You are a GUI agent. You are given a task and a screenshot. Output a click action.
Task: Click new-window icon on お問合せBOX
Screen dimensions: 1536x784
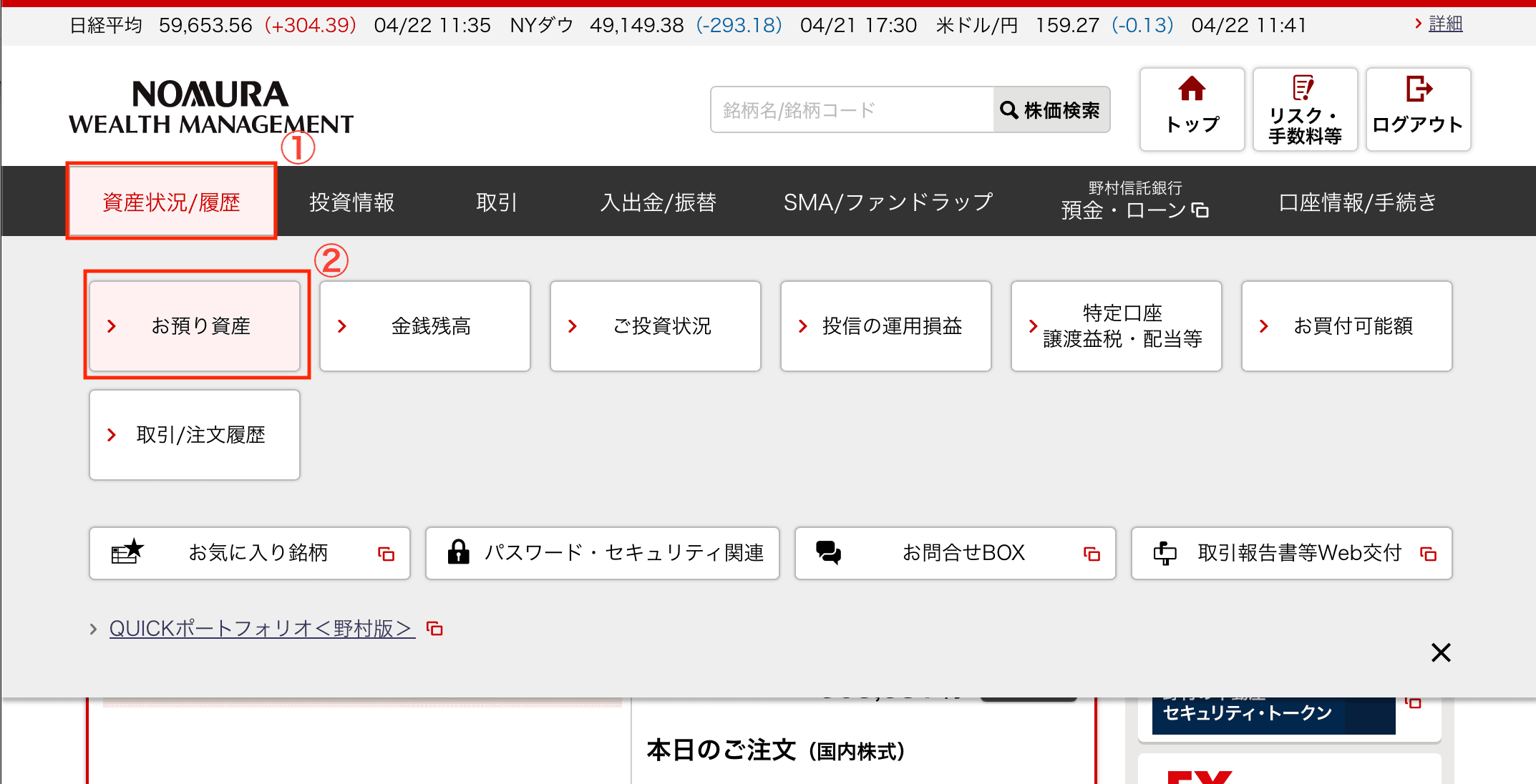coord(1092,554)
